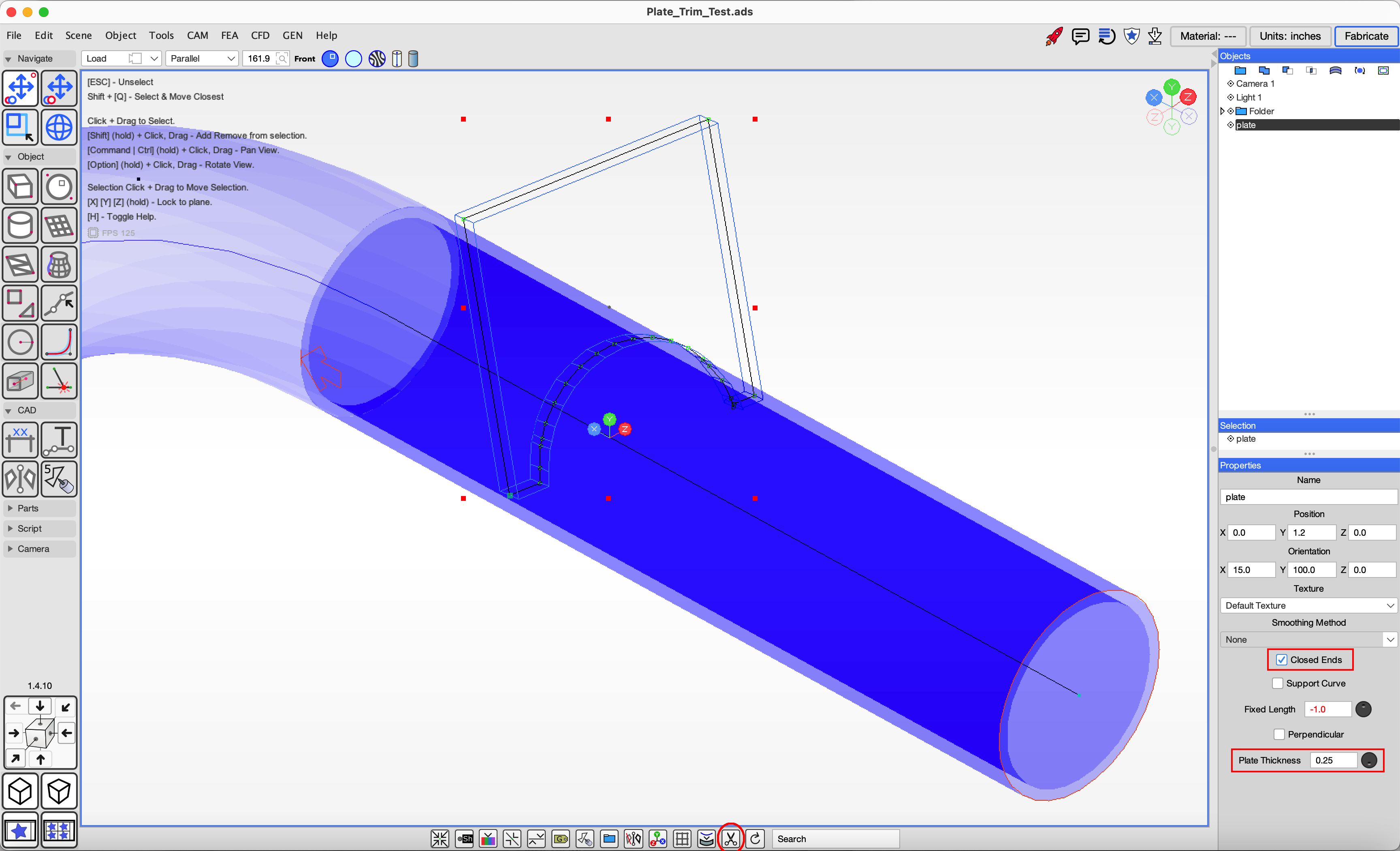1400x851 pixels.
Task: Uncheck the Closed Ends checkbox
Action: [x=1281, y=659]
